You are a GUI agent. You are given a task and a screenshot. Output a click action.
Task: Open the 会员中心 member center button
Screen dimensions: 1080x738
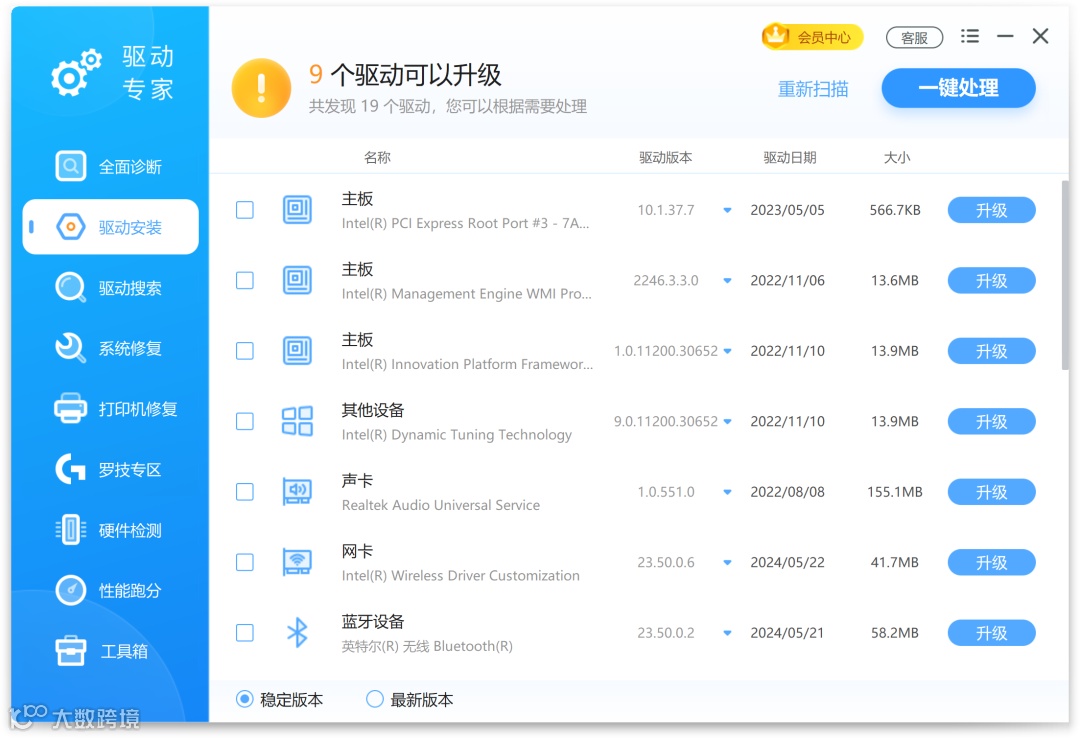[812, 37]
